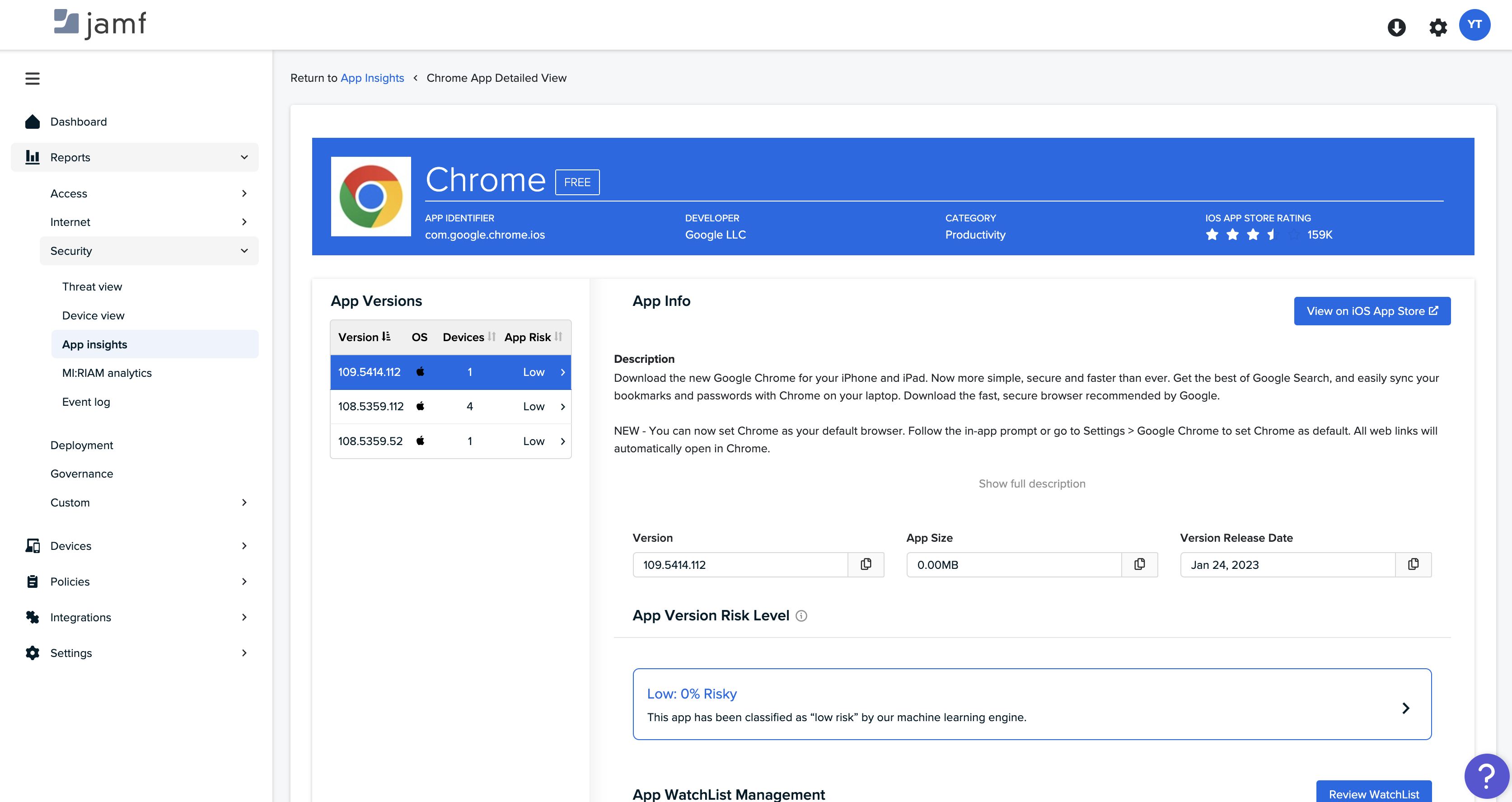Click the App Size field 0.00MB
Viewport: 1512px width, 802px height.
[1014, 564]
